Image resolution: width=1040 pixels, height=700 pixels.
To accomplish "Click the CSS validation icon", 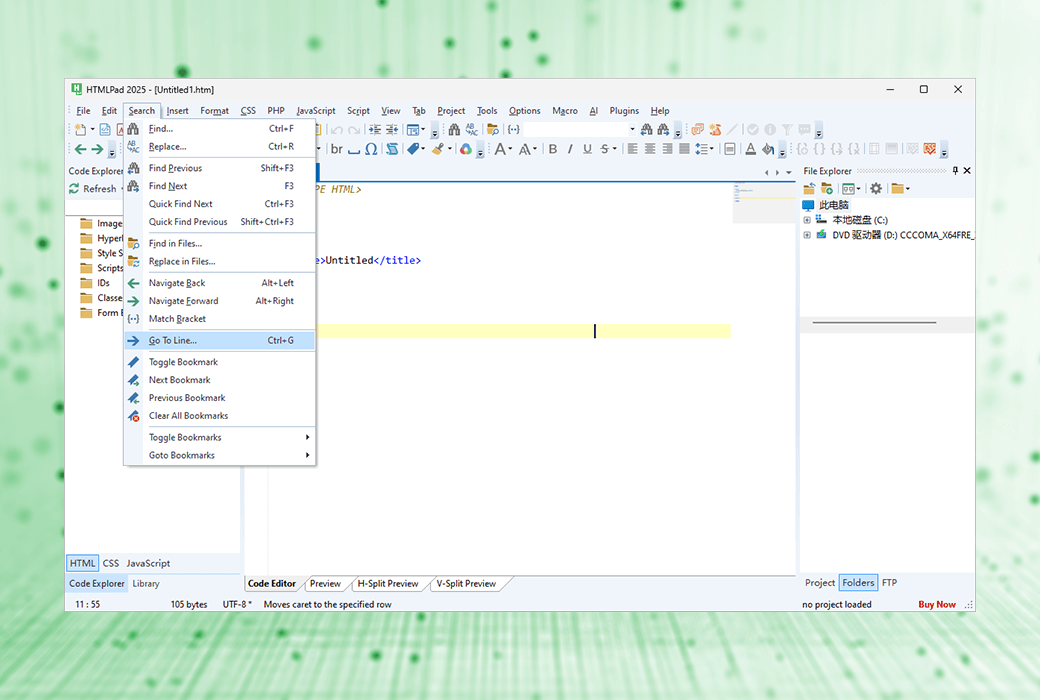I will coord(930,149).
